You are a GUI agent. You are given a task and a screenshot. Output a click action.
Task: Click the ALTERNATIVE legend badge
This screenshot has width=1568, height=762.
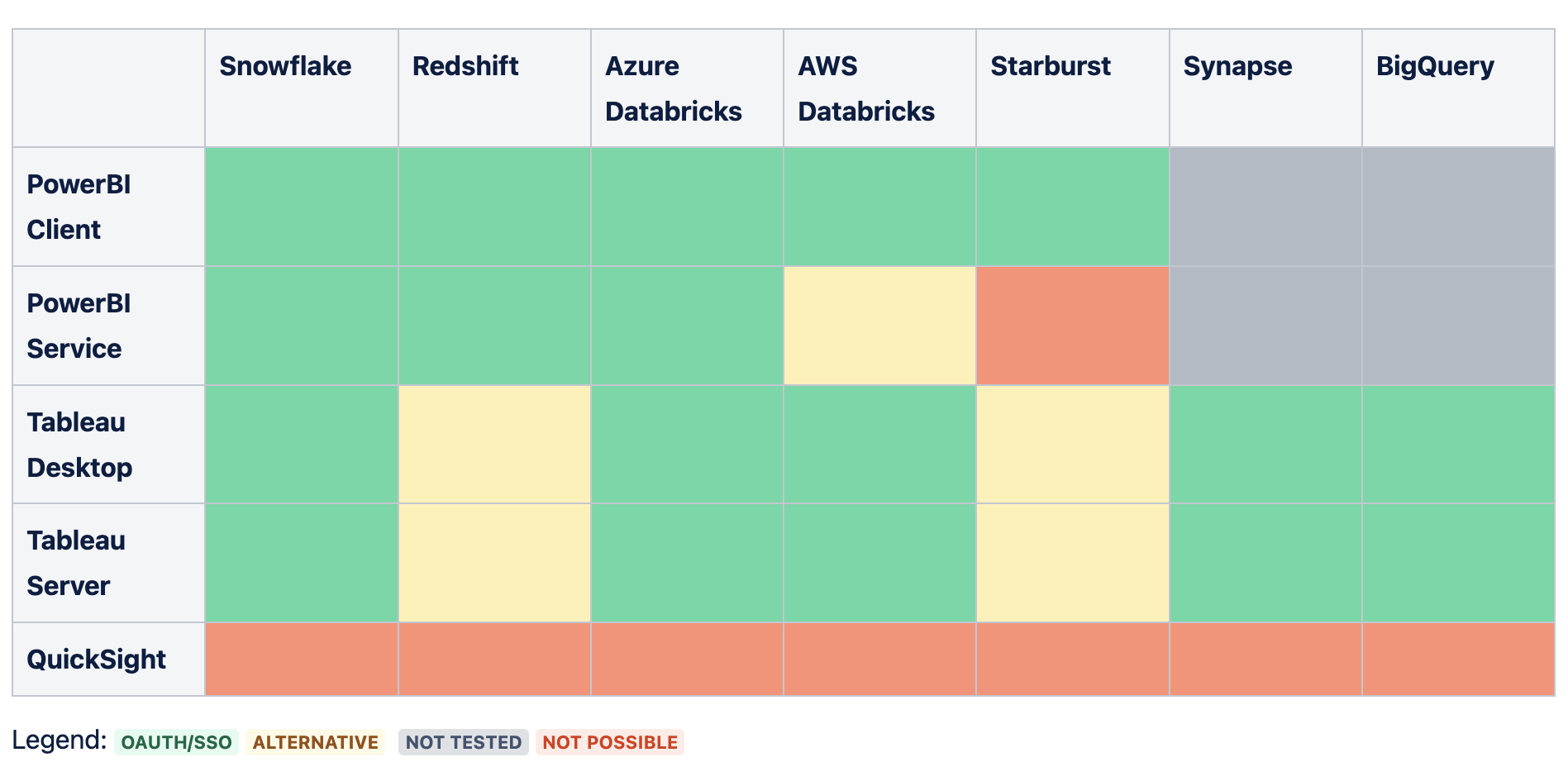coord(315,742)
